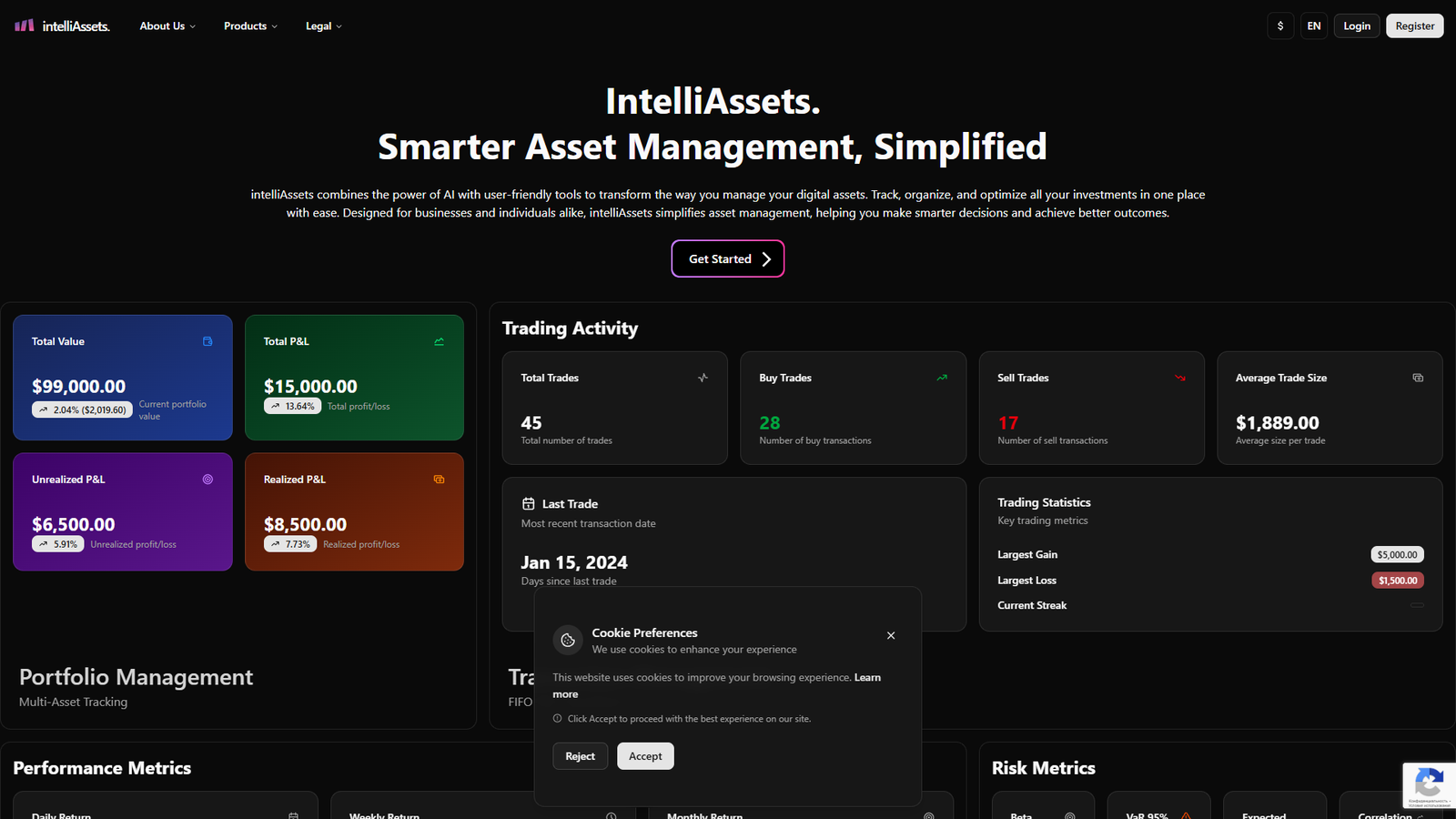Click the coins icon on Realized P&L card
The width and height of the screenshot is (1456, 819).
click(440, 480)
